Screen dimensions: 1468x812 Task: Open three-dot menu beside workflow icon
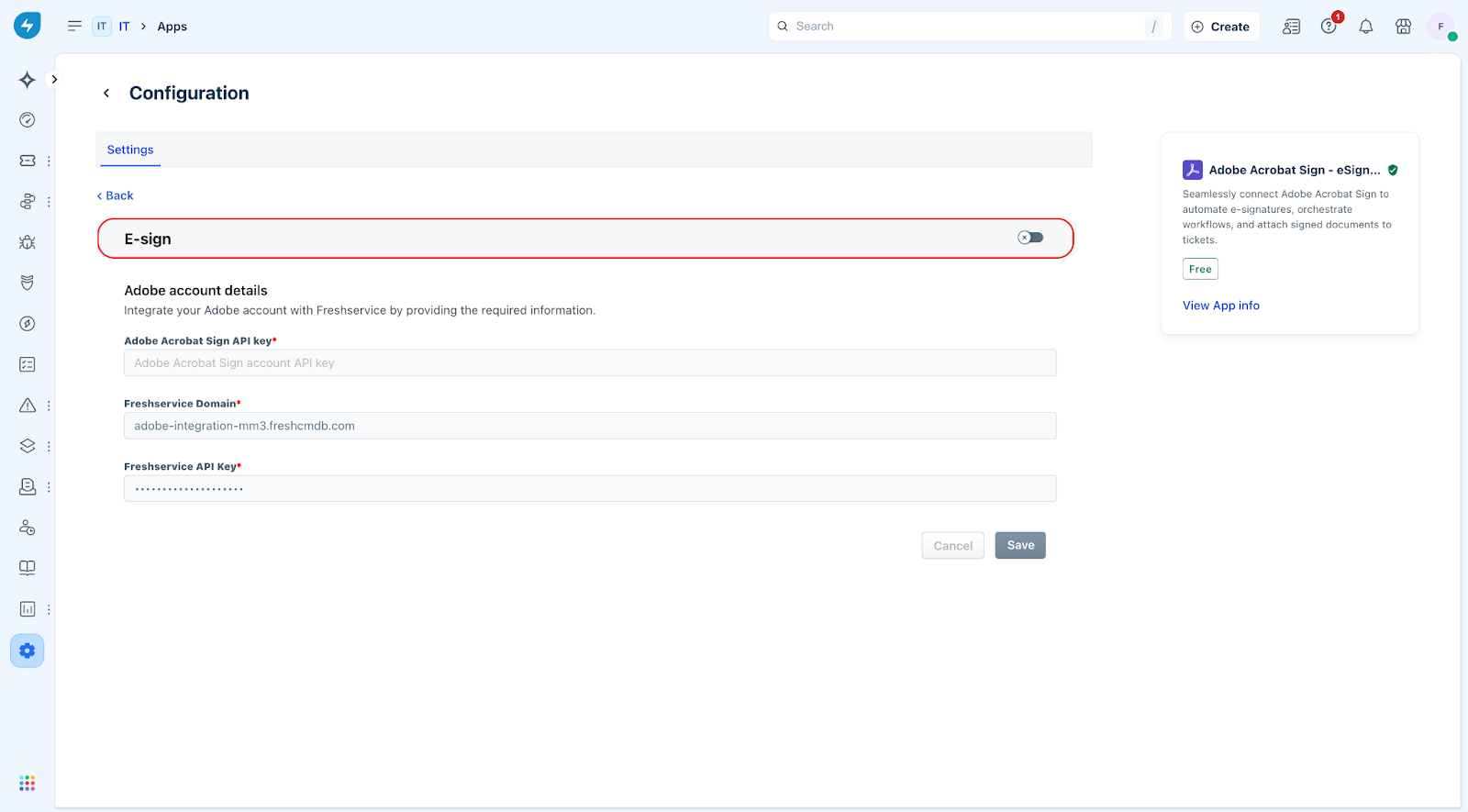[49, 202]
